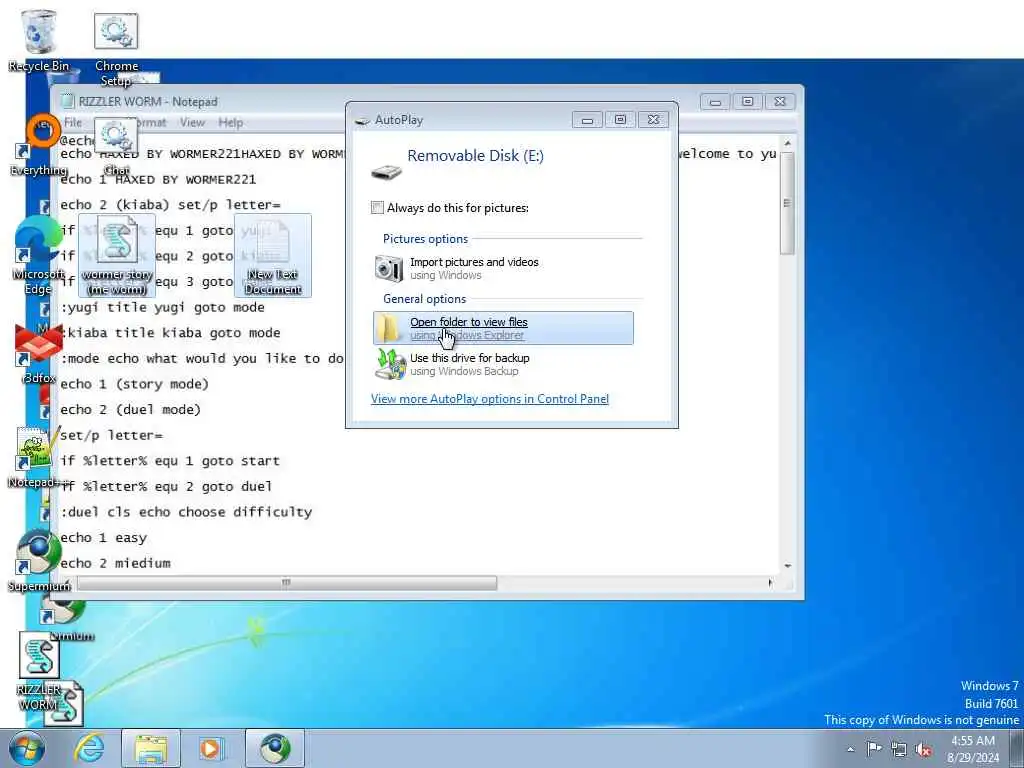Click the line ':duel cls echo choose difficulty'
1024x768 pixels.
pos(186,512)
